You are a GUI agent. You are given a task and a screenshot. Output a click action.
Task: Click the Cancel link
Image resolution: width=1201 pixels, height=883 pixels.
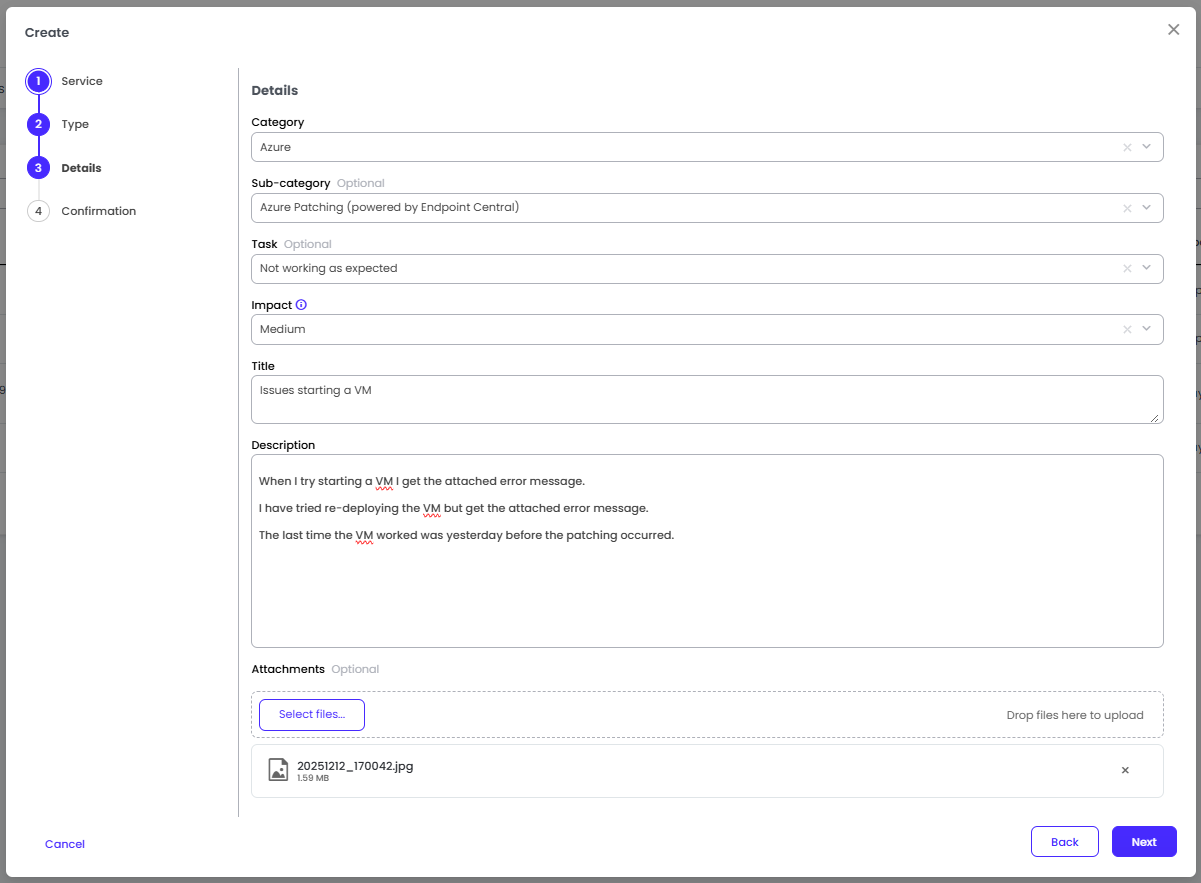click(65, 844)
